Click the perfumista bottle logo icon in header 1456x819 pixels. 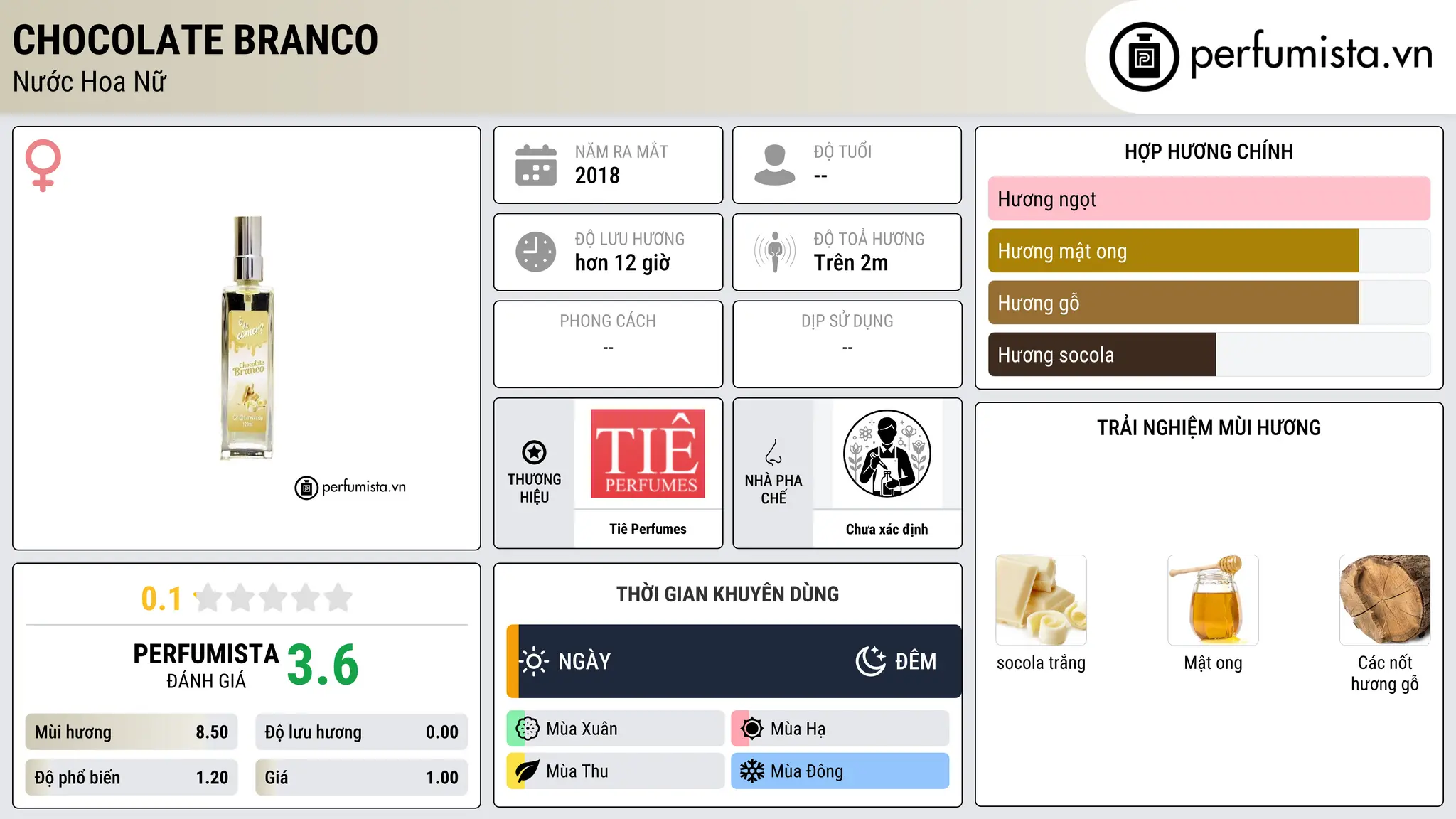point(1144,57)
